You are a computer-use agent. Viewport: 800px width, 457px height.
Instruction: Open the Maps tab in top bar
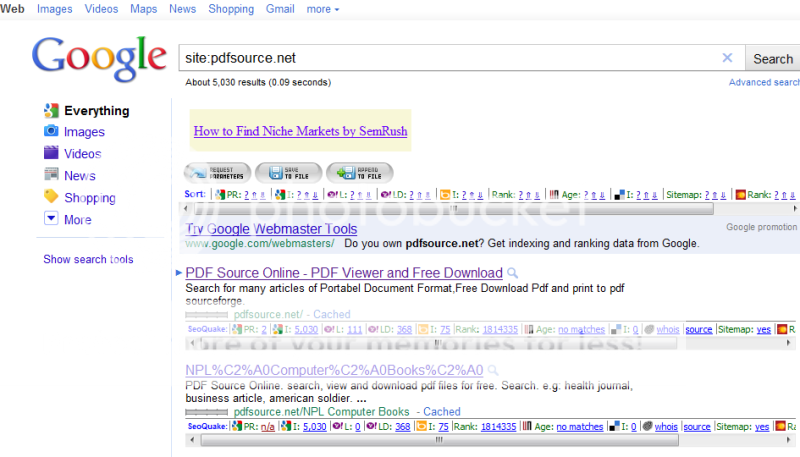tap(143, 9)
